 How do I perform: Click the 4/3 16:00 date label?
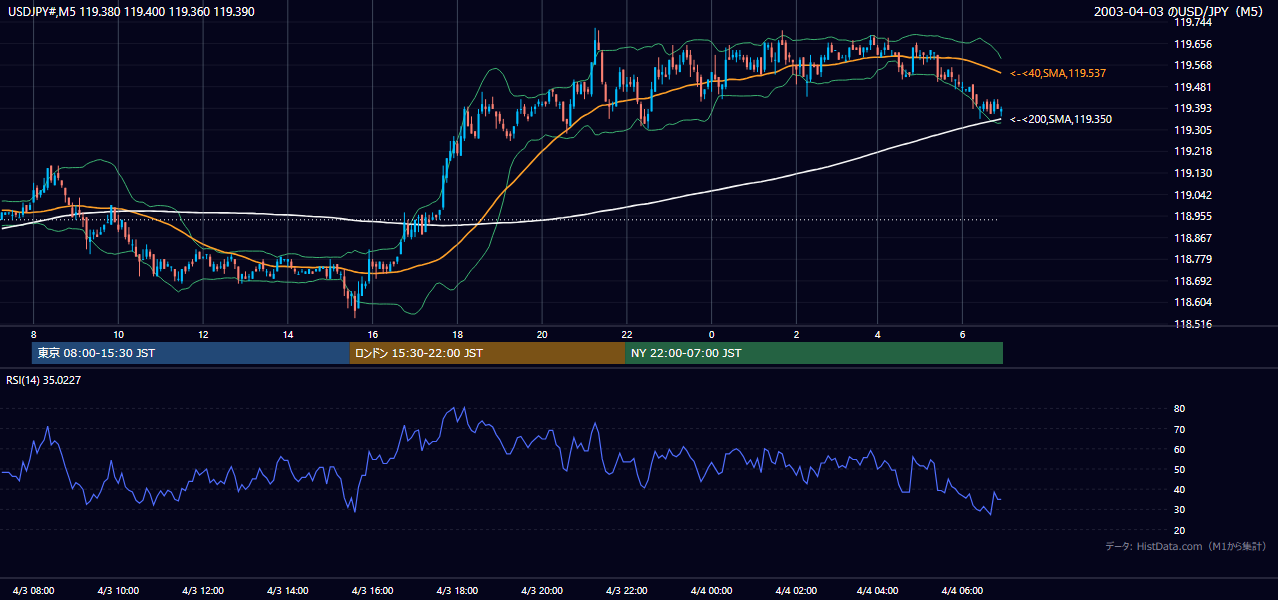click(373, 590)
